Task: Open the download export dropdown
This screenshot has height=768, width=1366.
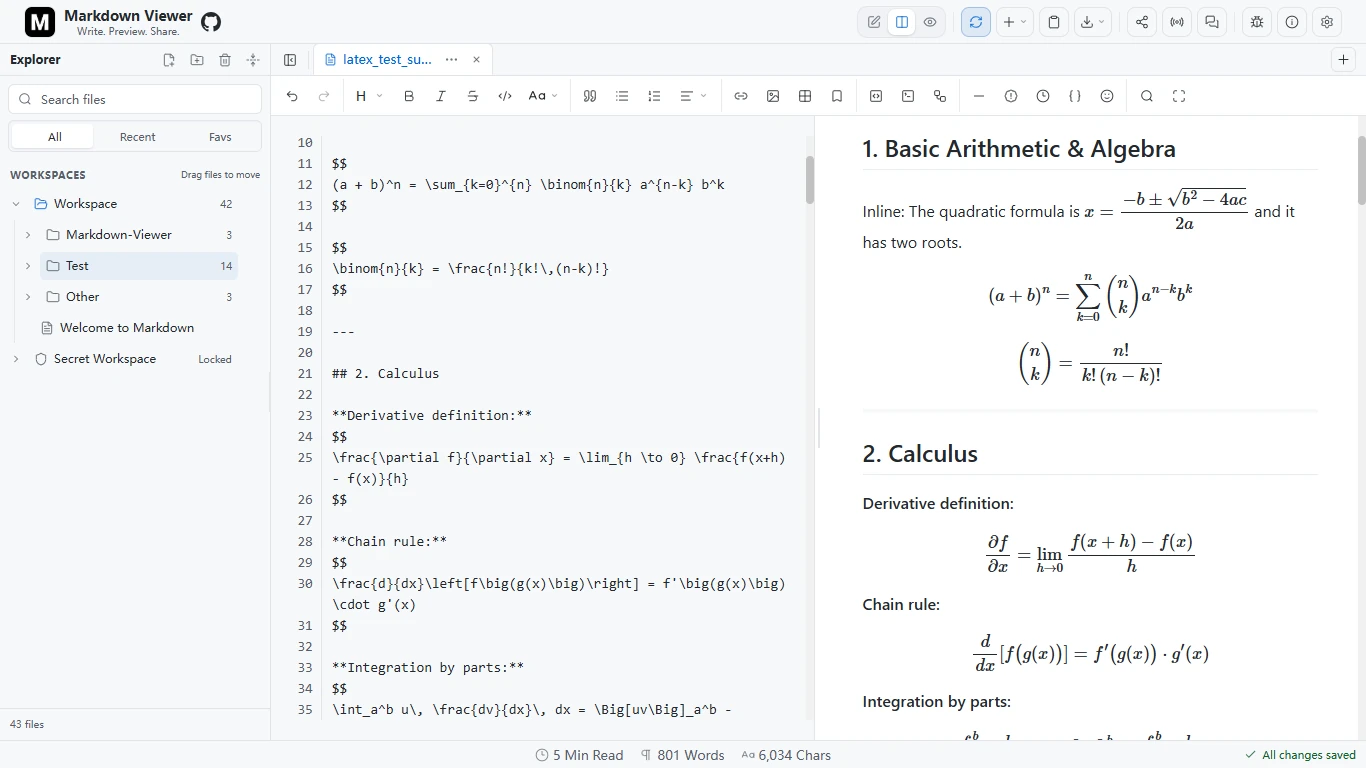Action: point(1094,22)
